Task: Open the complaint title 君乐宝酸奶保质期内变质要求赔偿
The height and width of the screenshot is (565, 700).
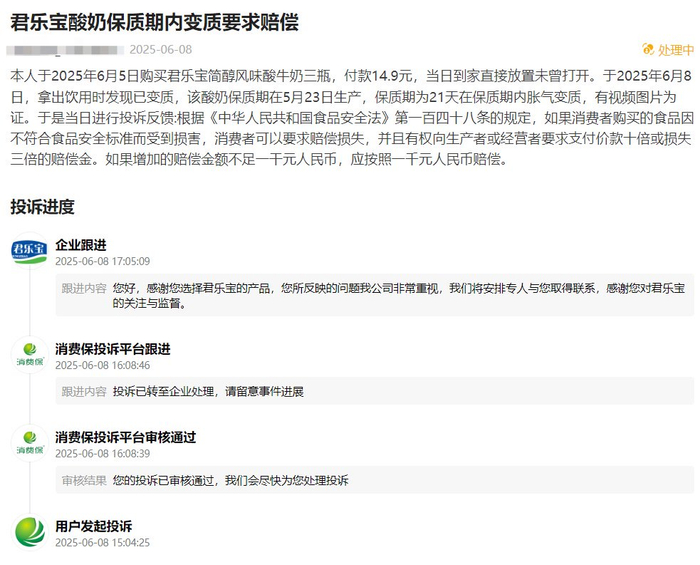Action: coord(154,22)
